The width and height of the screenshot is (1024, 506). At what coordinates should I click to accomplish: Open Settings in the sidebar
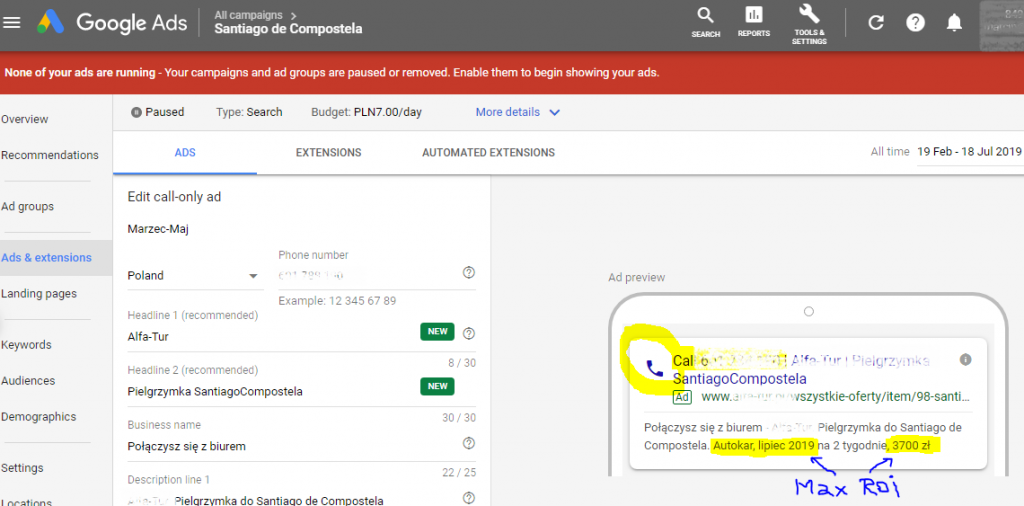pyautogui.click(x=22, y=468)
